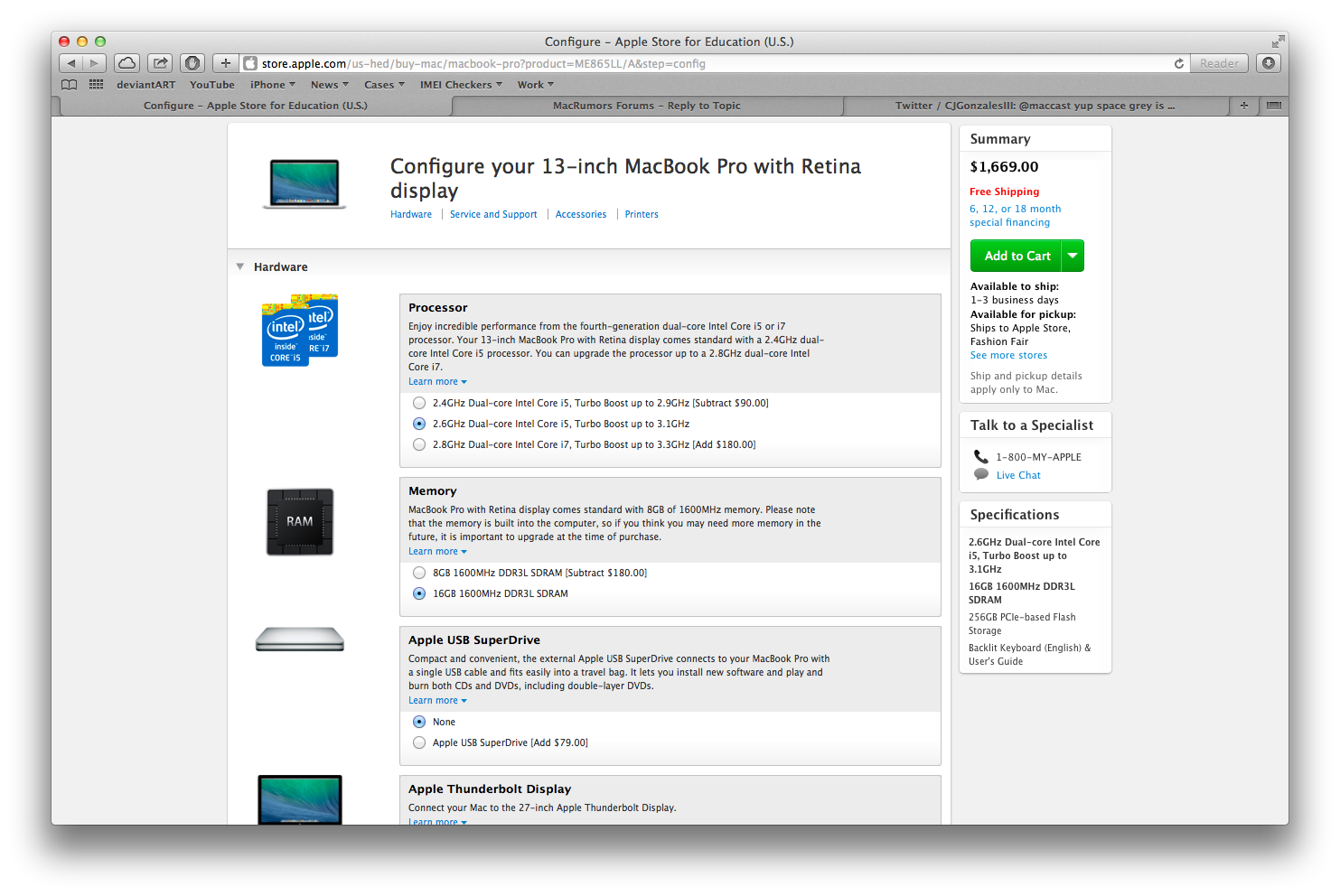Click Backlit Keyboard (English) specification
This screenshot has width=1340, height=896.
click(x=1029, y=655)
